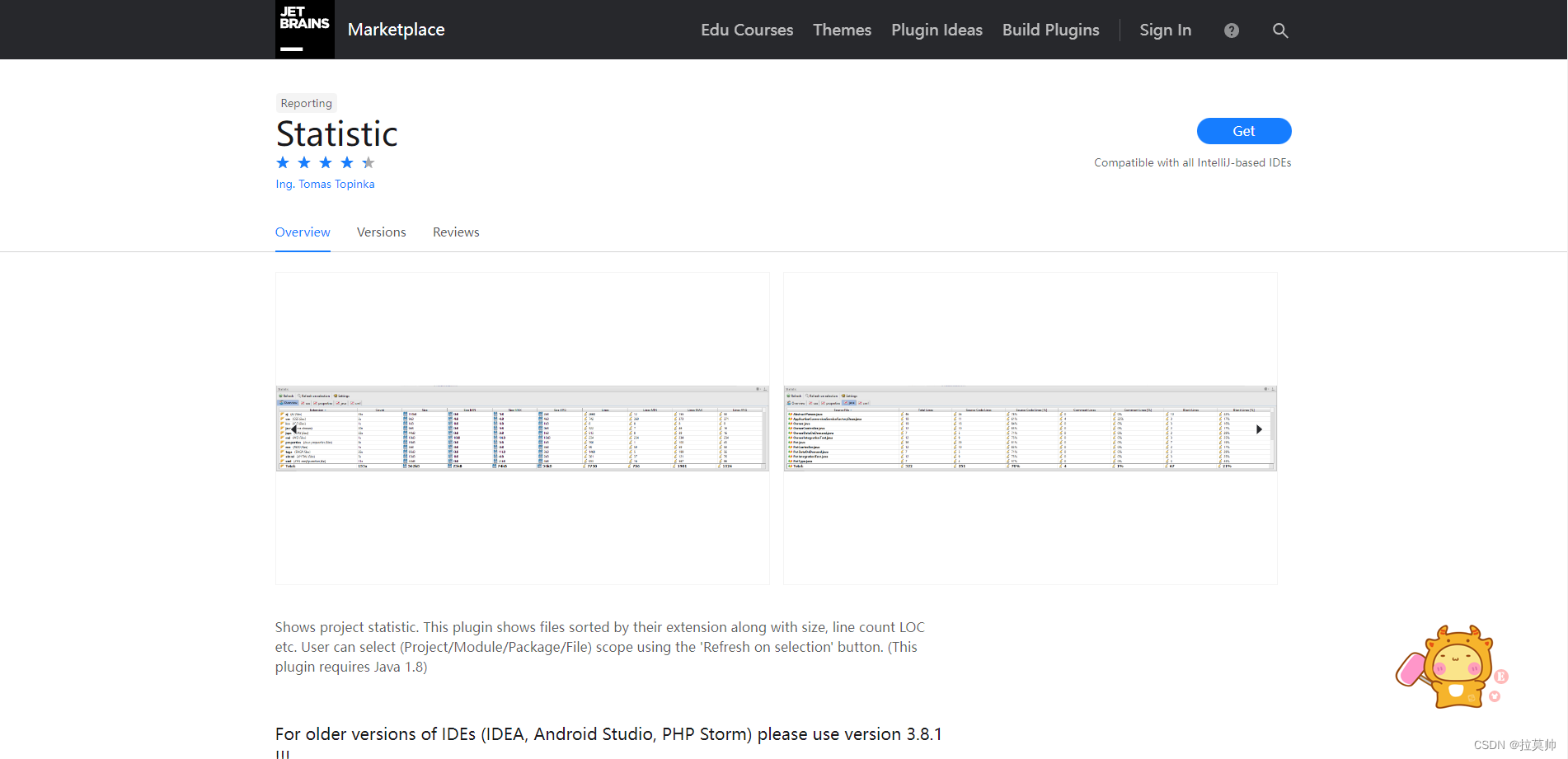Open Build Plugins menu item

coord(1050,30)
